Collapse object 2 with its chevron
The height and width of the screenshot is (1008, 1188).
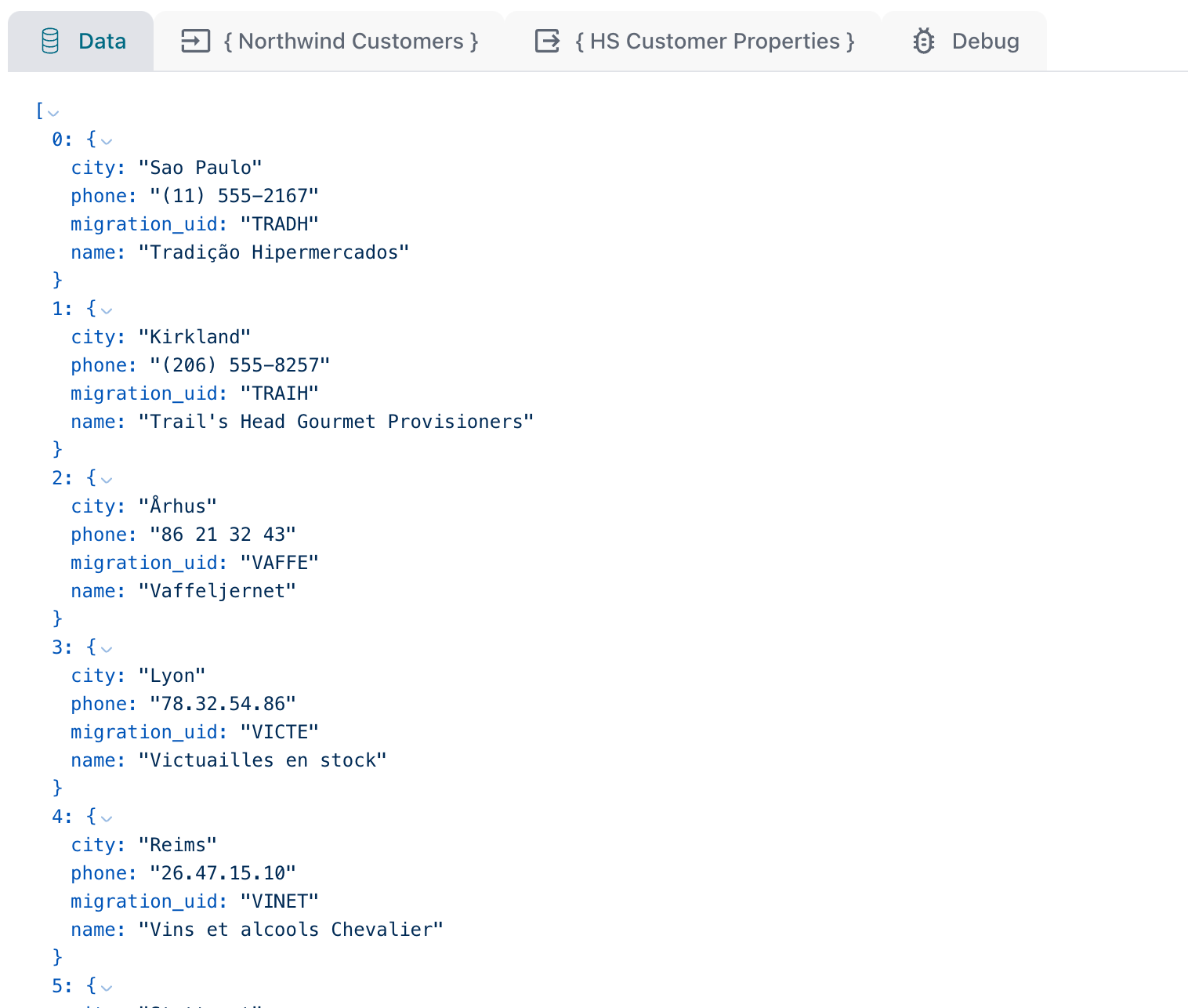pos(107,480)
